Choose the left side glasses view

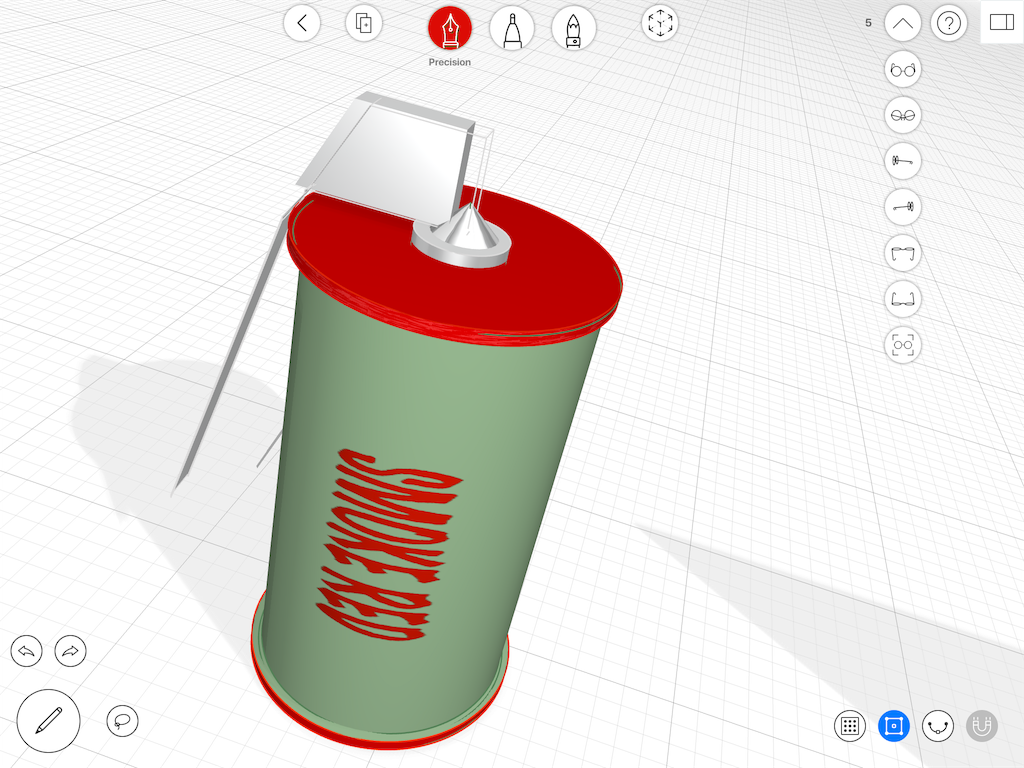coord(903,161)
